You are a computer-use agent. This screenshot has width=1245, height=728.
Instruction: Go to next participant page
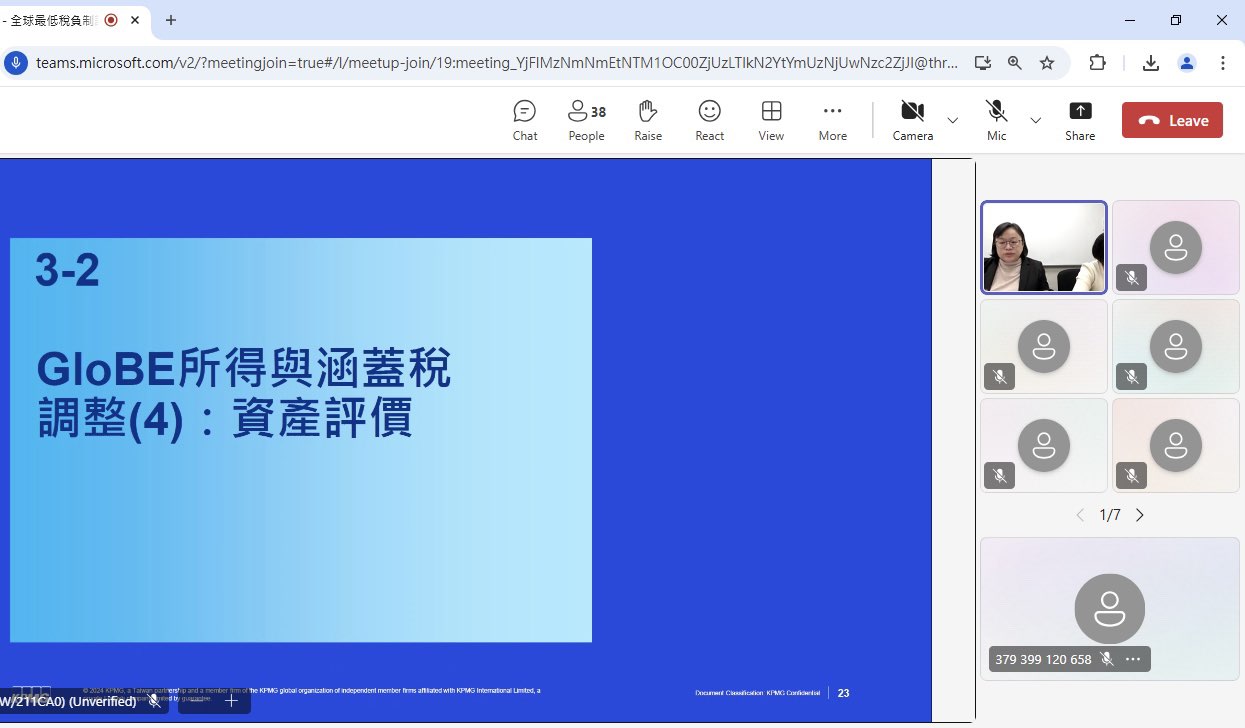1139,515
